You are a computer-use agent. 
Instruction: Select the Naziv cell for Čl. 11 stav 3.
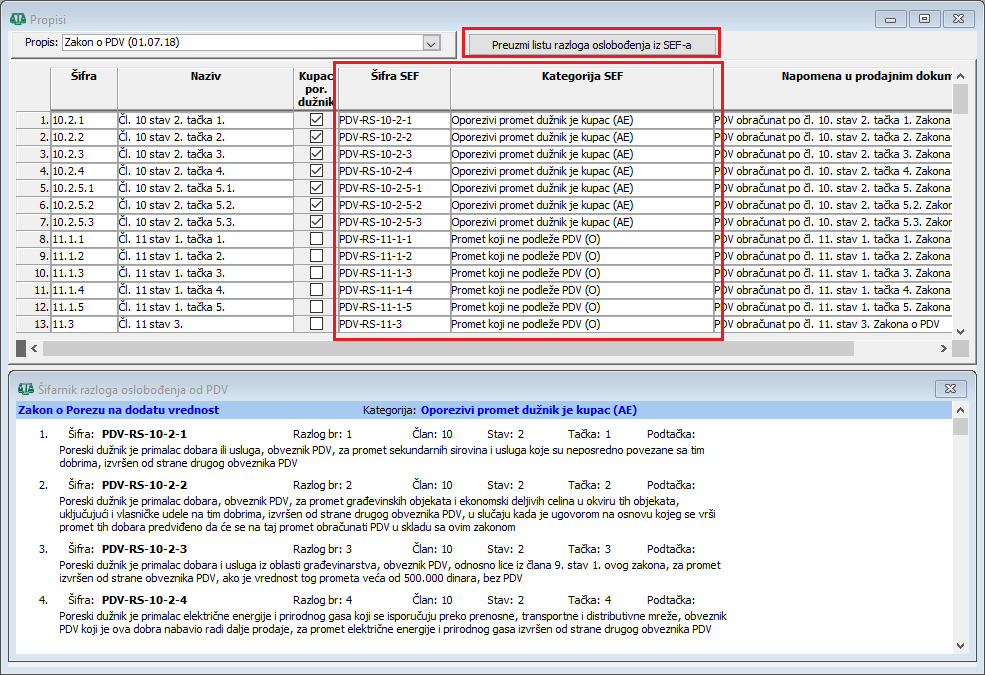point(205,324)
